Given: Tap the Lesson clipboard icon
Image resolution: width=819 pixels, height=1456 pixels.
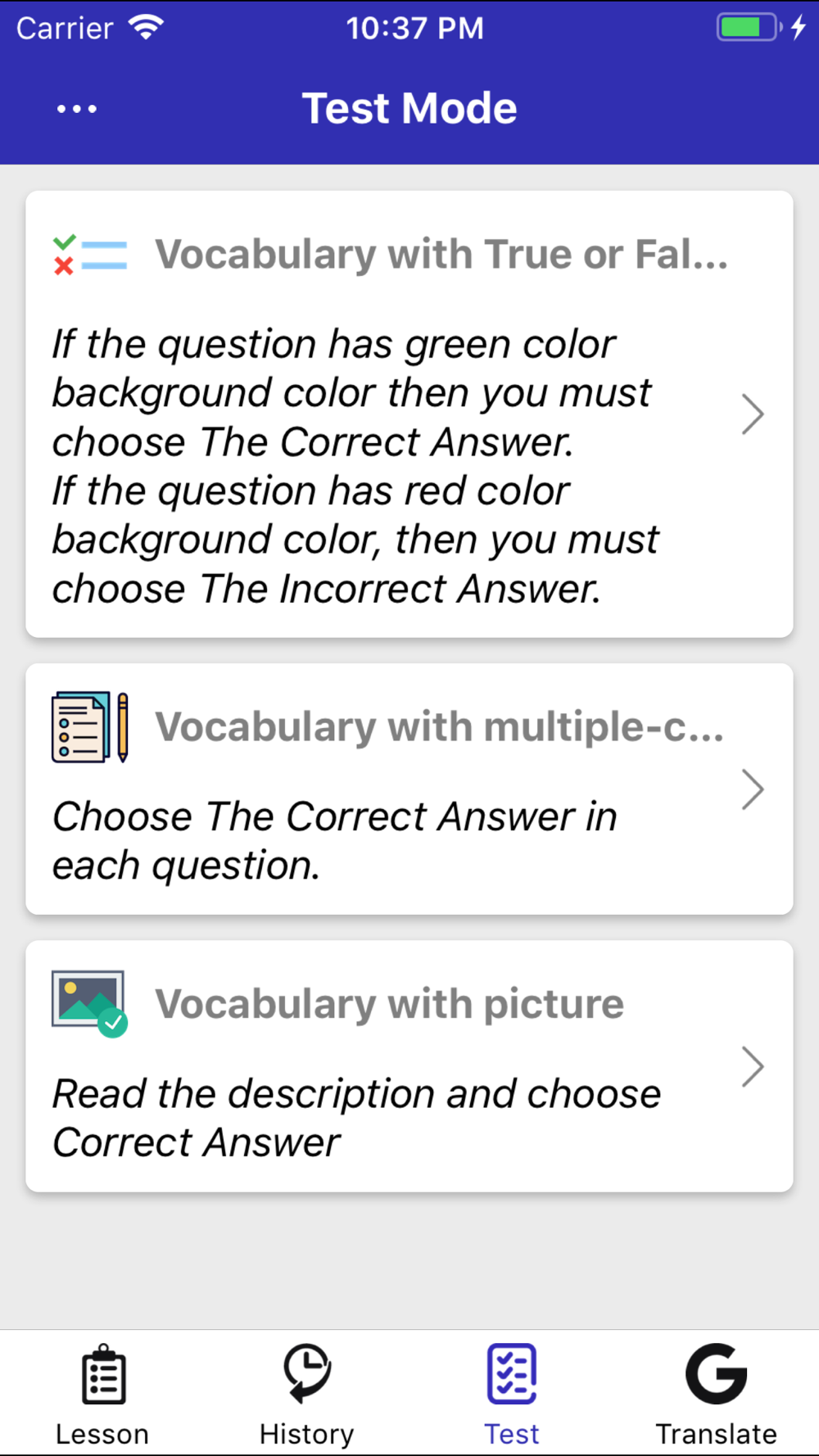Looking at the screenshot, I should click(x=103, y=1374).
